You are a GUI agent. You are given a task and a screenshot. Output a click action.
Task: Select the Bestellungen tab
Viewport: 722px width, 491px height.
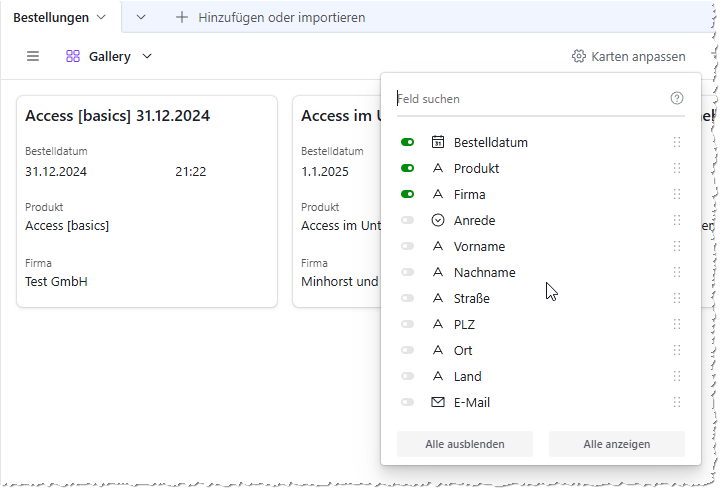50,17
